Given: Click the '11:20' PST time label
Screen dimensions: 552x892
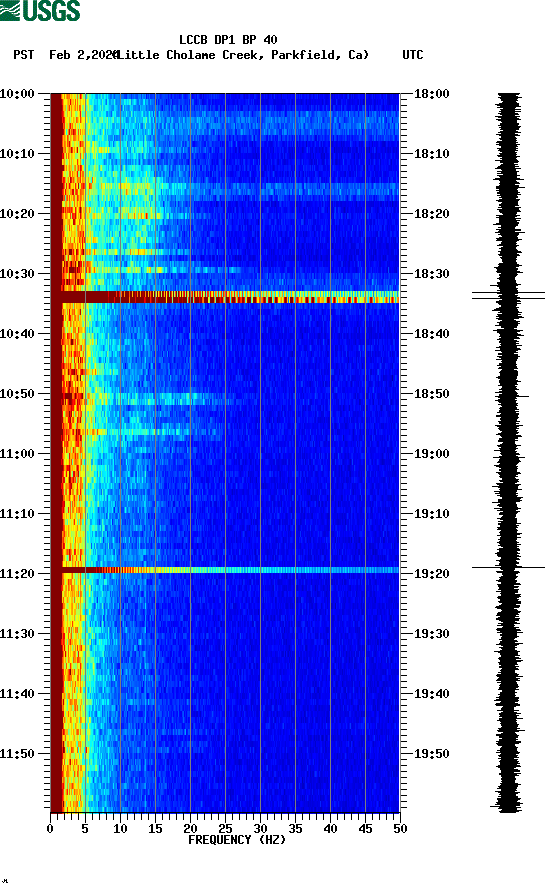Looking at the screenshot, I should pos(18,574).
